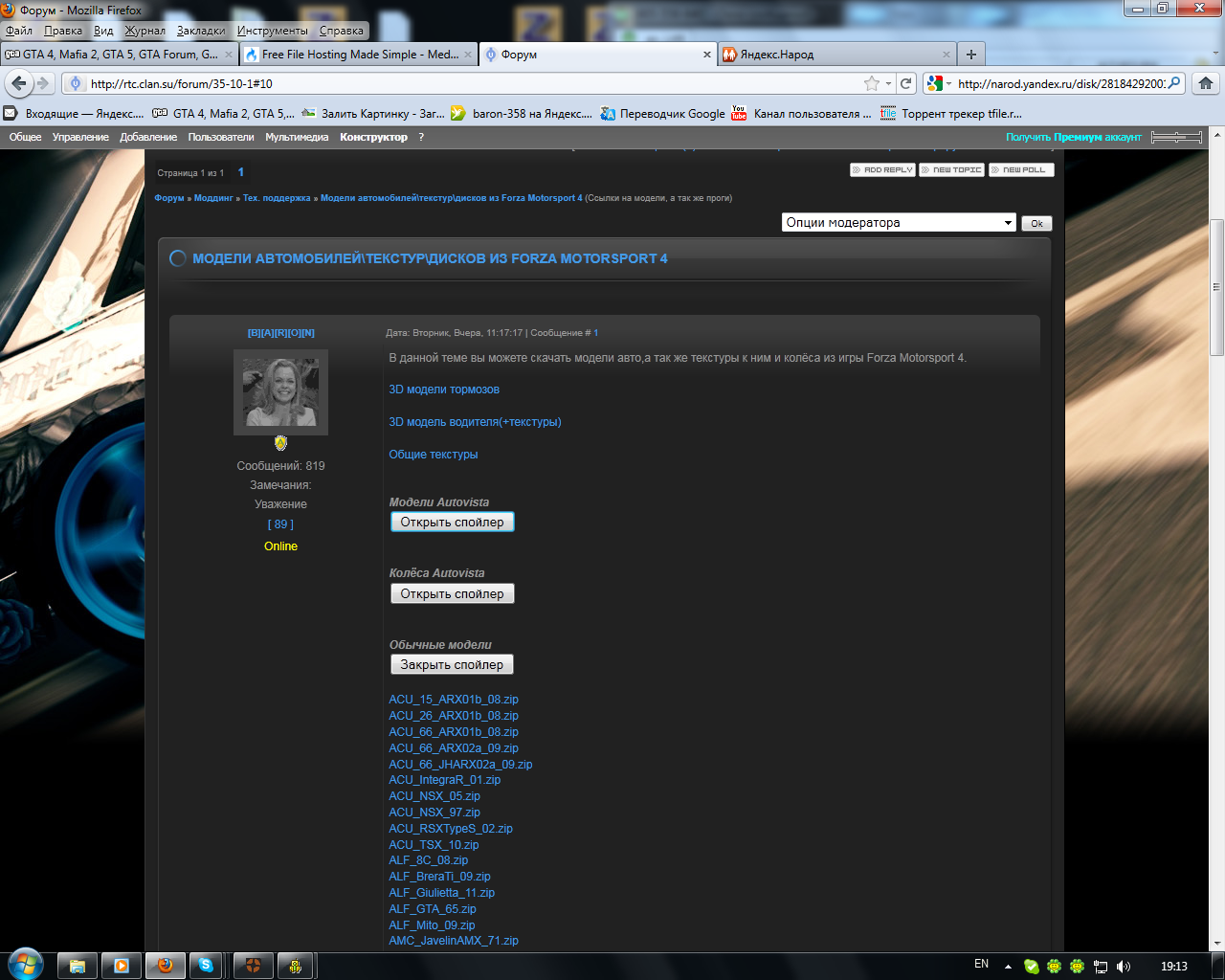This screenshot has height=980, width=1225.
Task: Switch to Firefox in the taskbar
Action: [x=165, y=966]
